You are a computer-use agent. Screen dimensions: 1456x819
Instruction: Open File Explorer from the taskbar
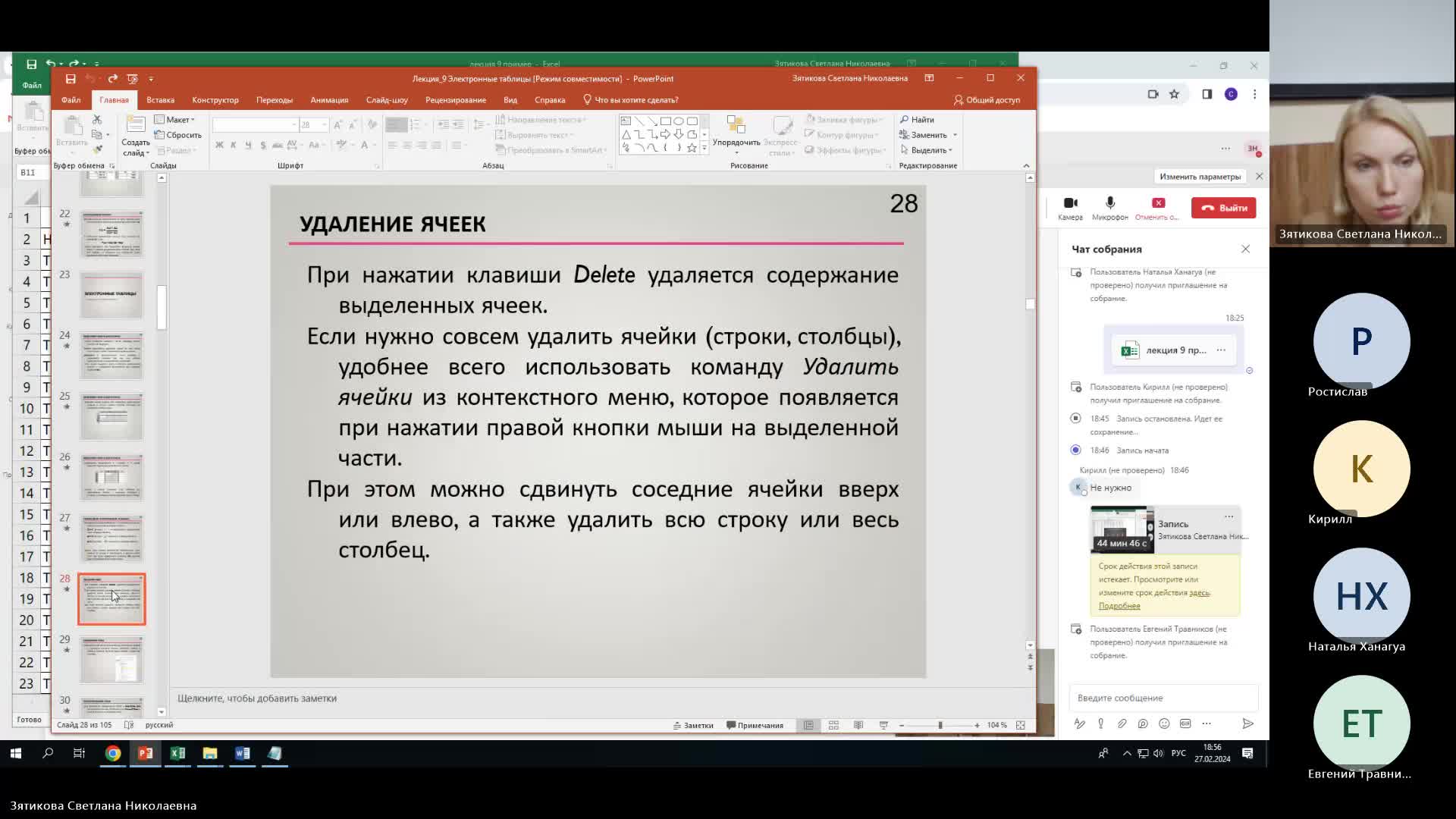tap(210, 753)
